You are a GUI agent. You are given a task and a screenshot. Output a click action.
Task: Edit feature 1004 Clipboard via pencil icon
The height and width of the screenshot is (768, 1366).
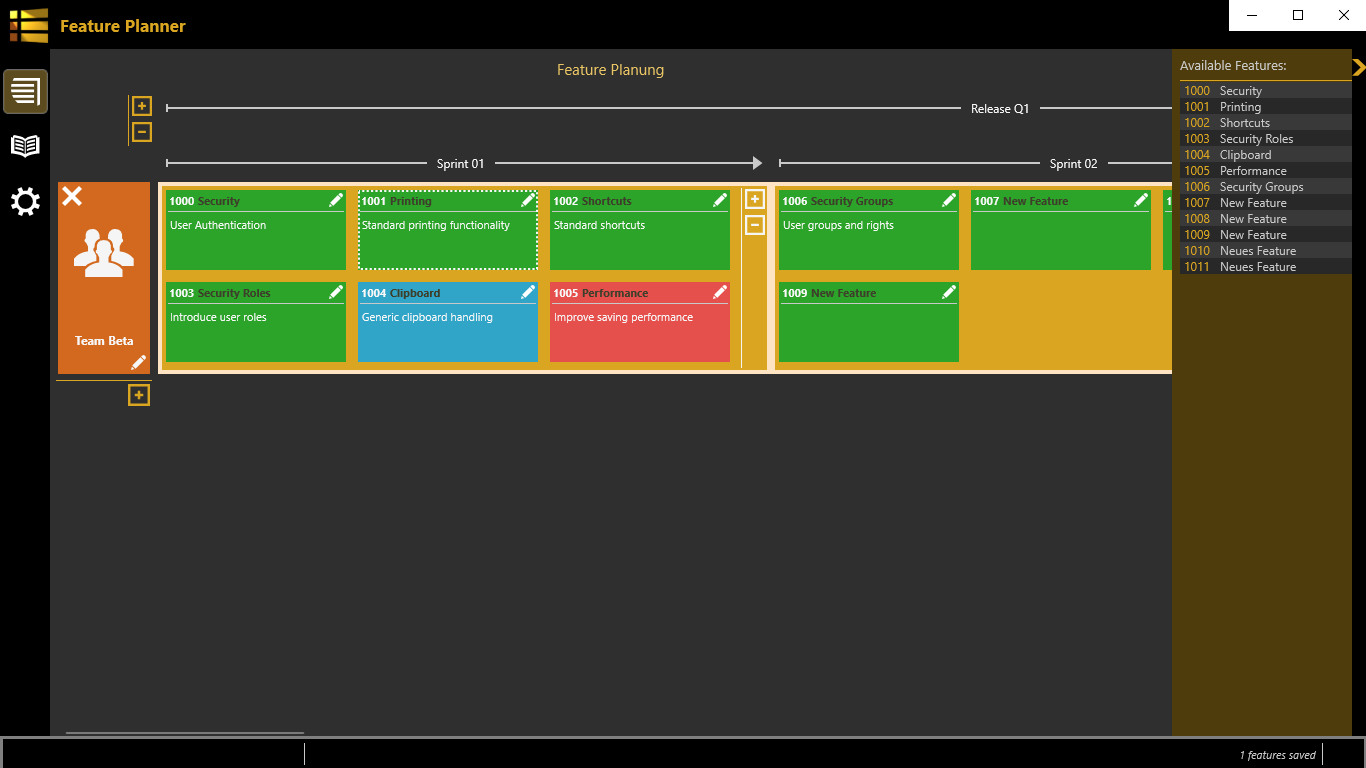528,292
